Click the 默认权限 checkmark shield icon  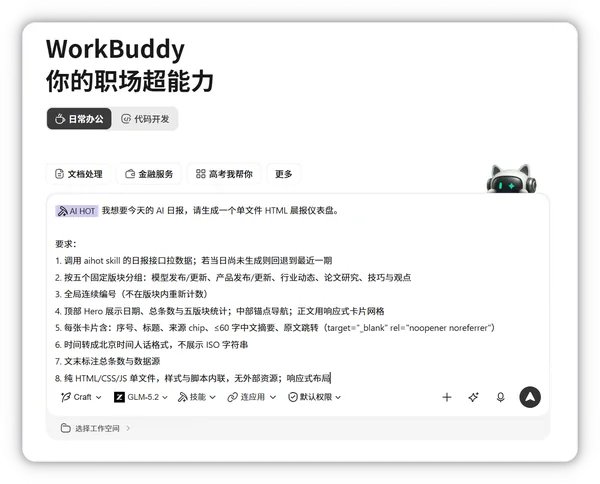[293, 397]
